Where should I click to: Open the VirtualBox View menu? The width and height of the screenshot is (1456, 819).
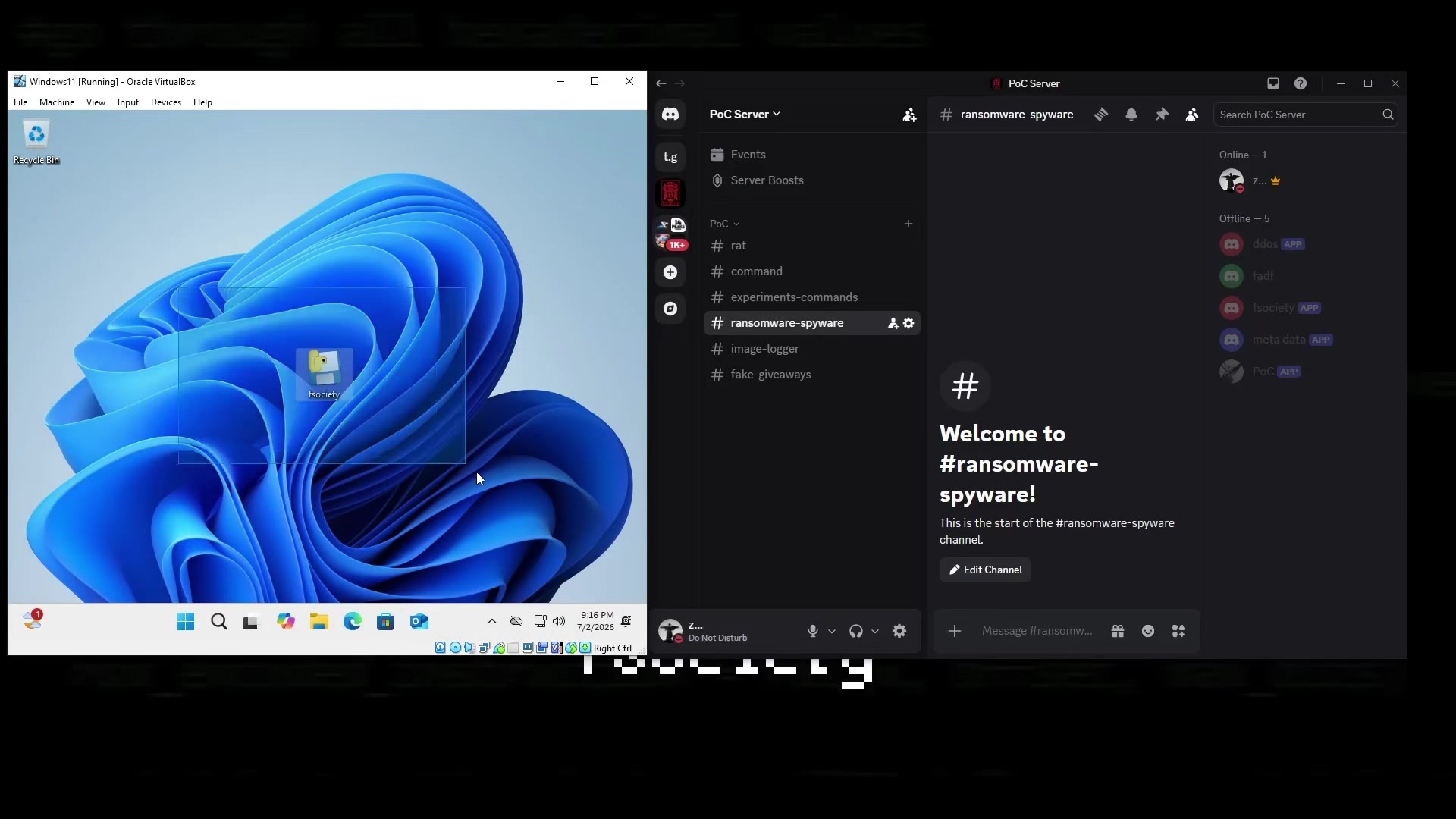pyautogui.click(x=96, y=102)
